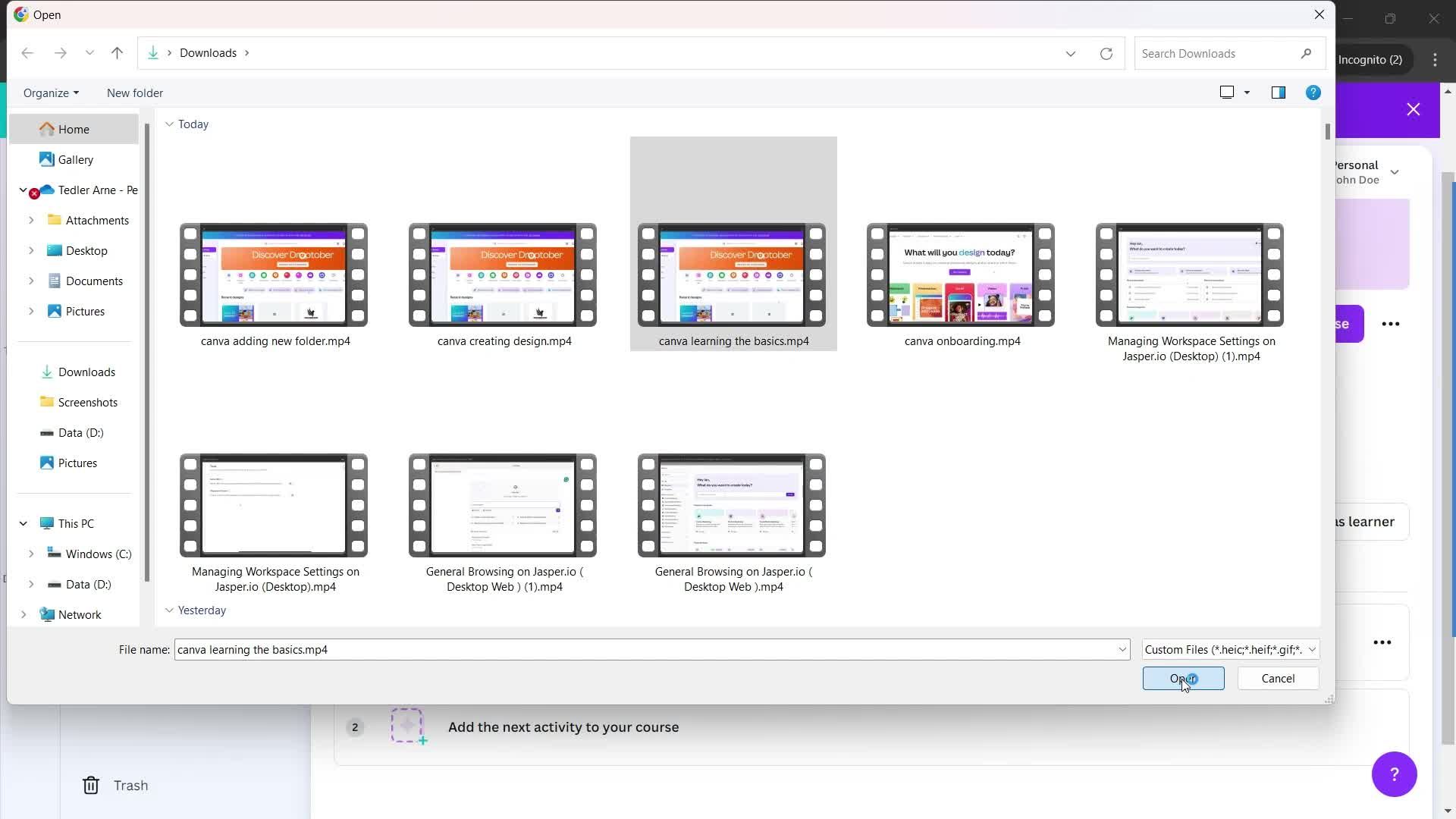Create a New folder

coord(135,93)
